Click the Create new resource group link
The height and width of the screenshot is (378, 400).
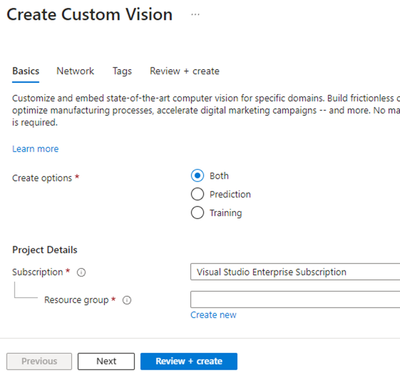[213, 315]
